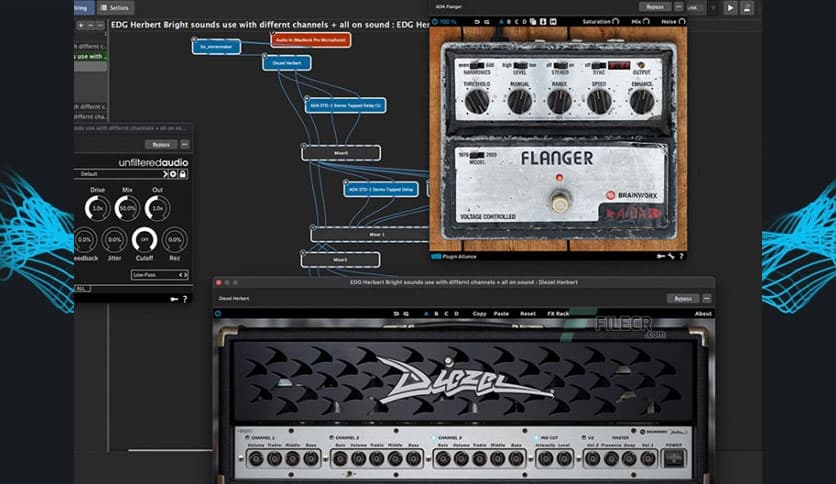Toggle the Harmonics even/odd switch on Flanger
The image size is (836, 484).
click(477, 65)
